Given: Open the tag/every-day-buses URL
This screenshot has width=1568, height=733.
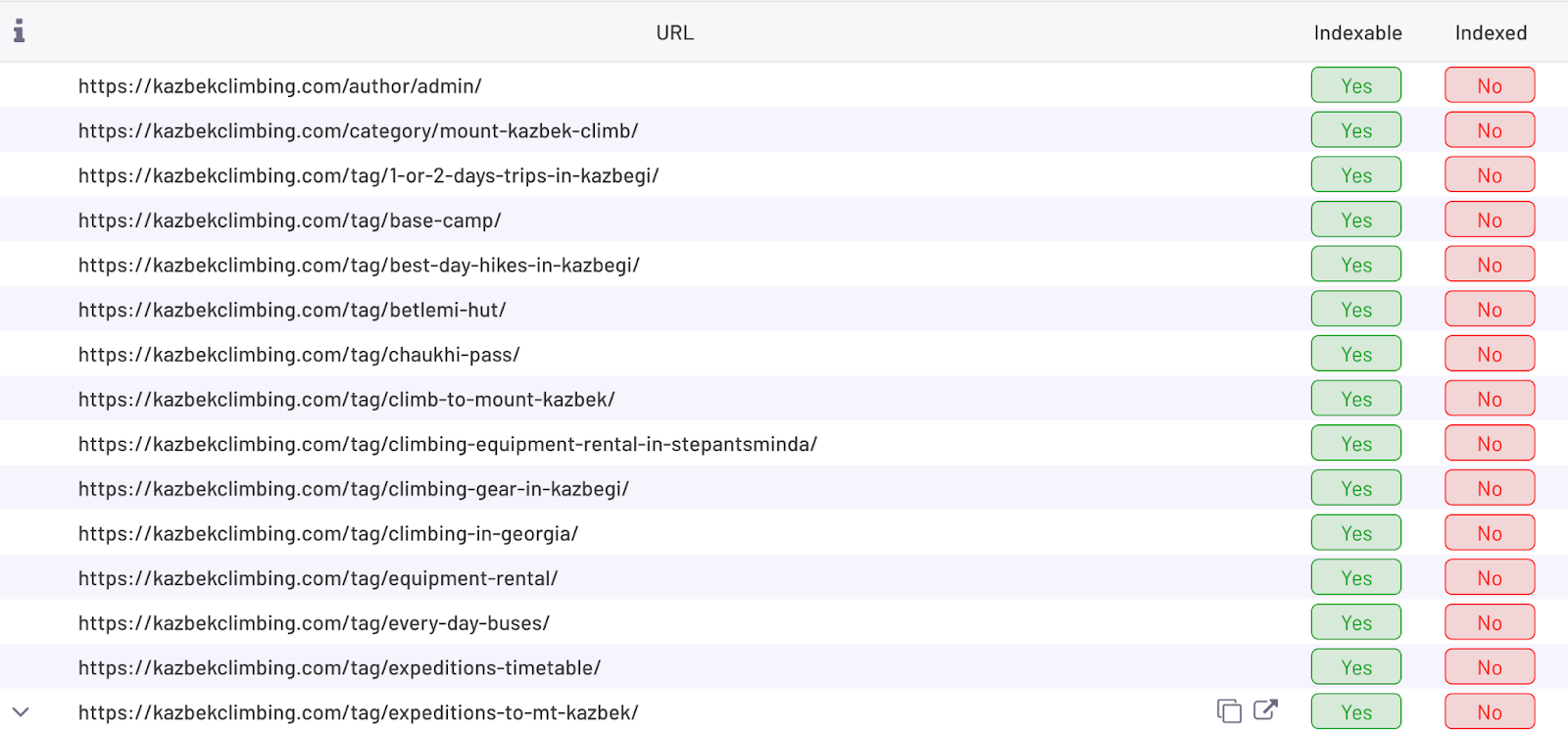Looking at the screenshot, I should (x=314, y=623).
